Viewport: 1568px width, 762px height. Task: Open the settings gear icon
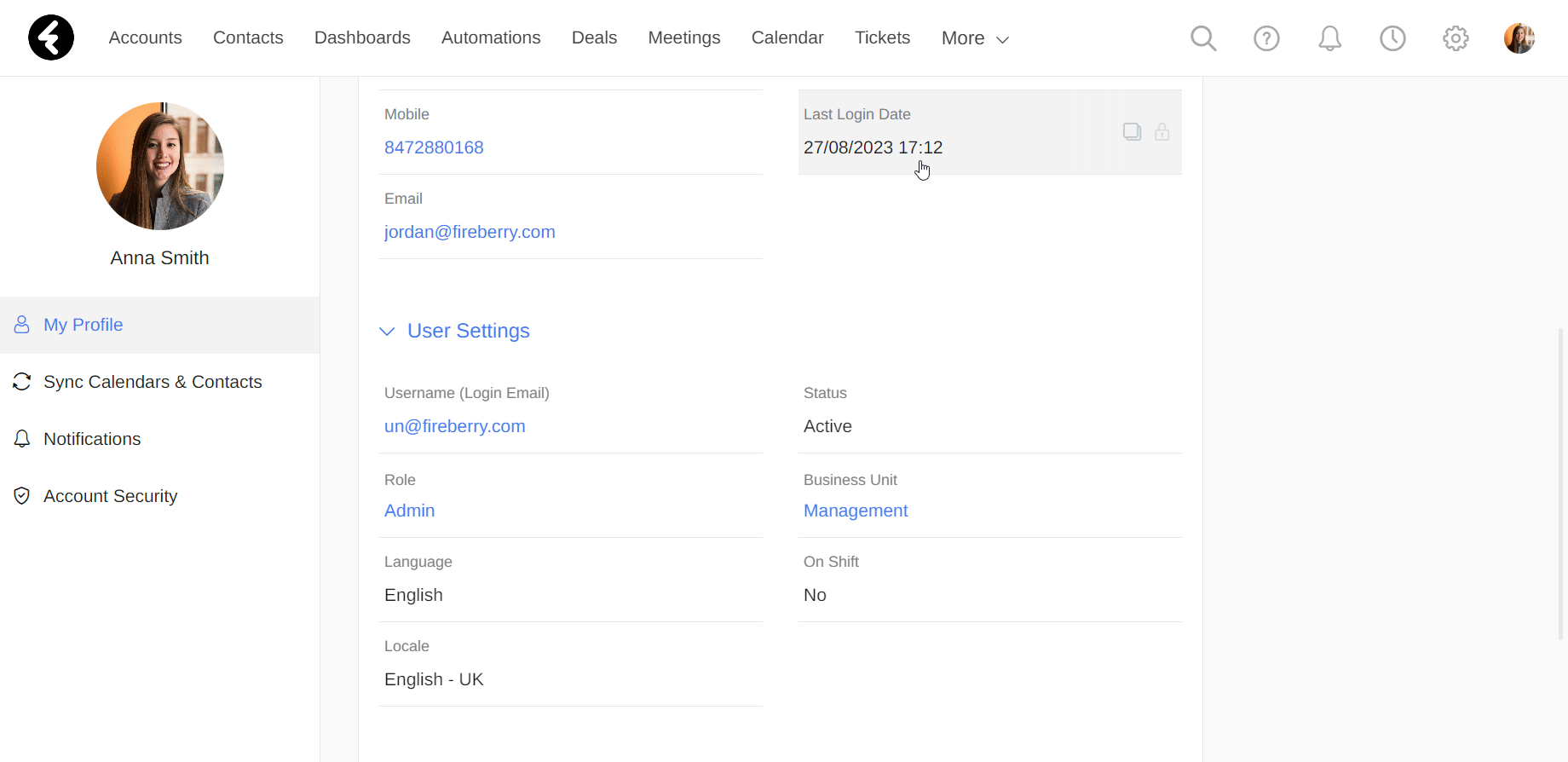coord(1456,38)
